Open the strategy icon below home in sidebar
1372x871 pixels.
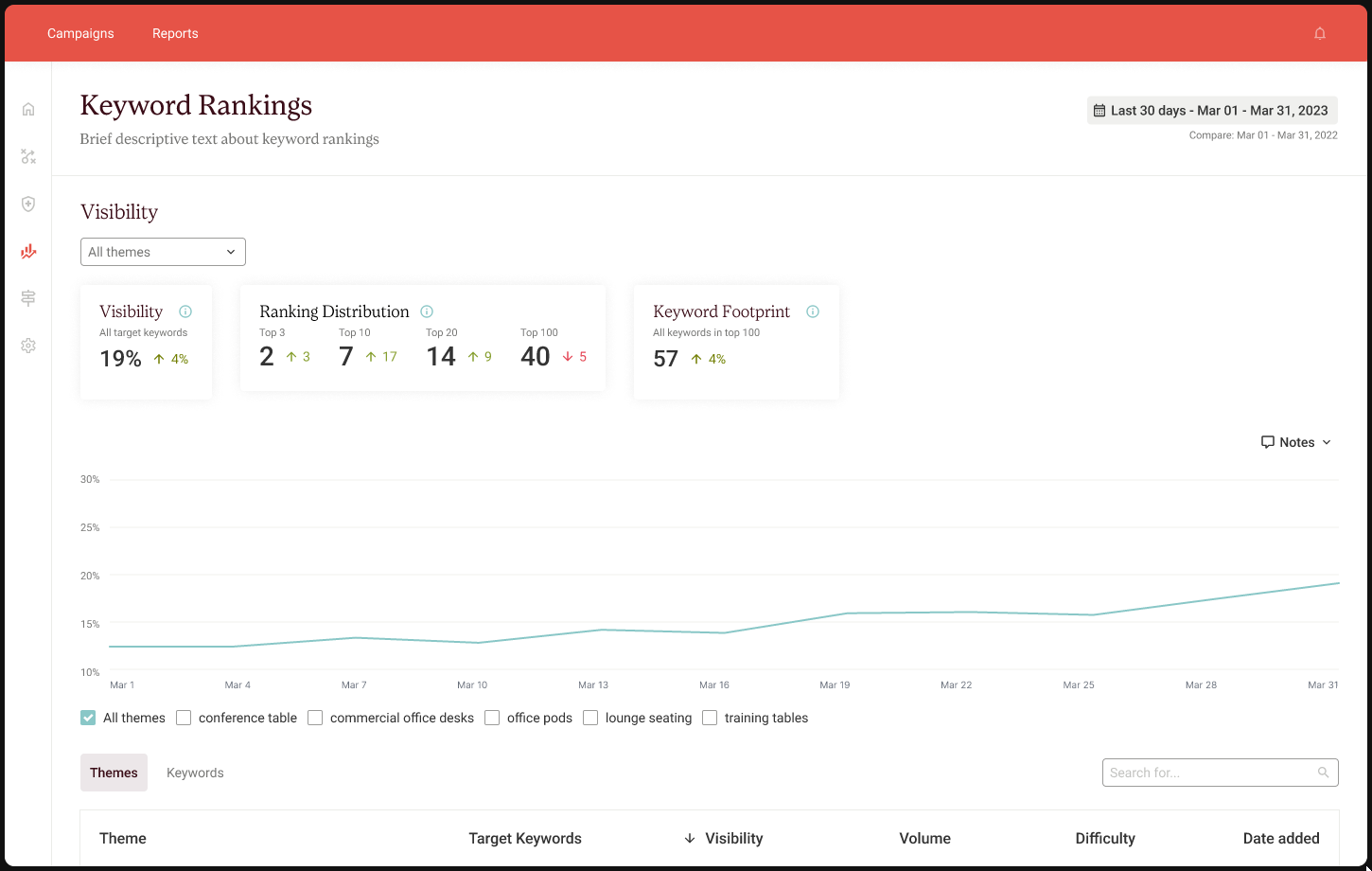(28, 156)
